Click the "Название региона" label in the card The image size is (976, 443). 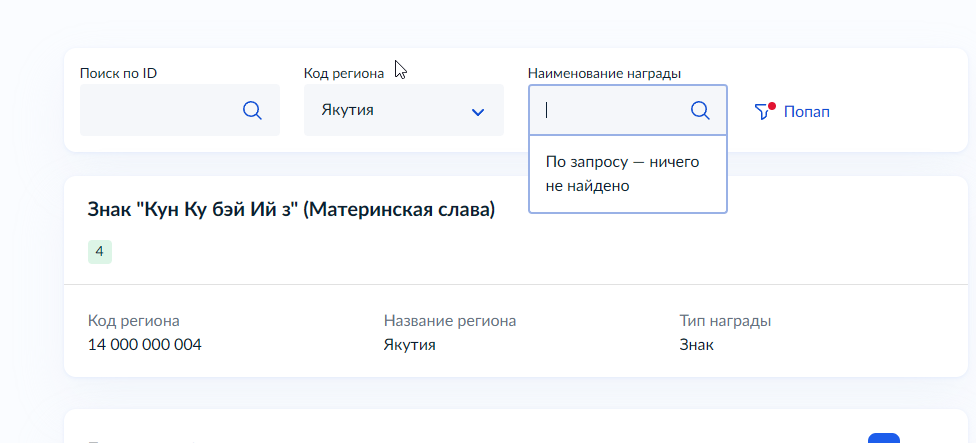coord(449,321)
